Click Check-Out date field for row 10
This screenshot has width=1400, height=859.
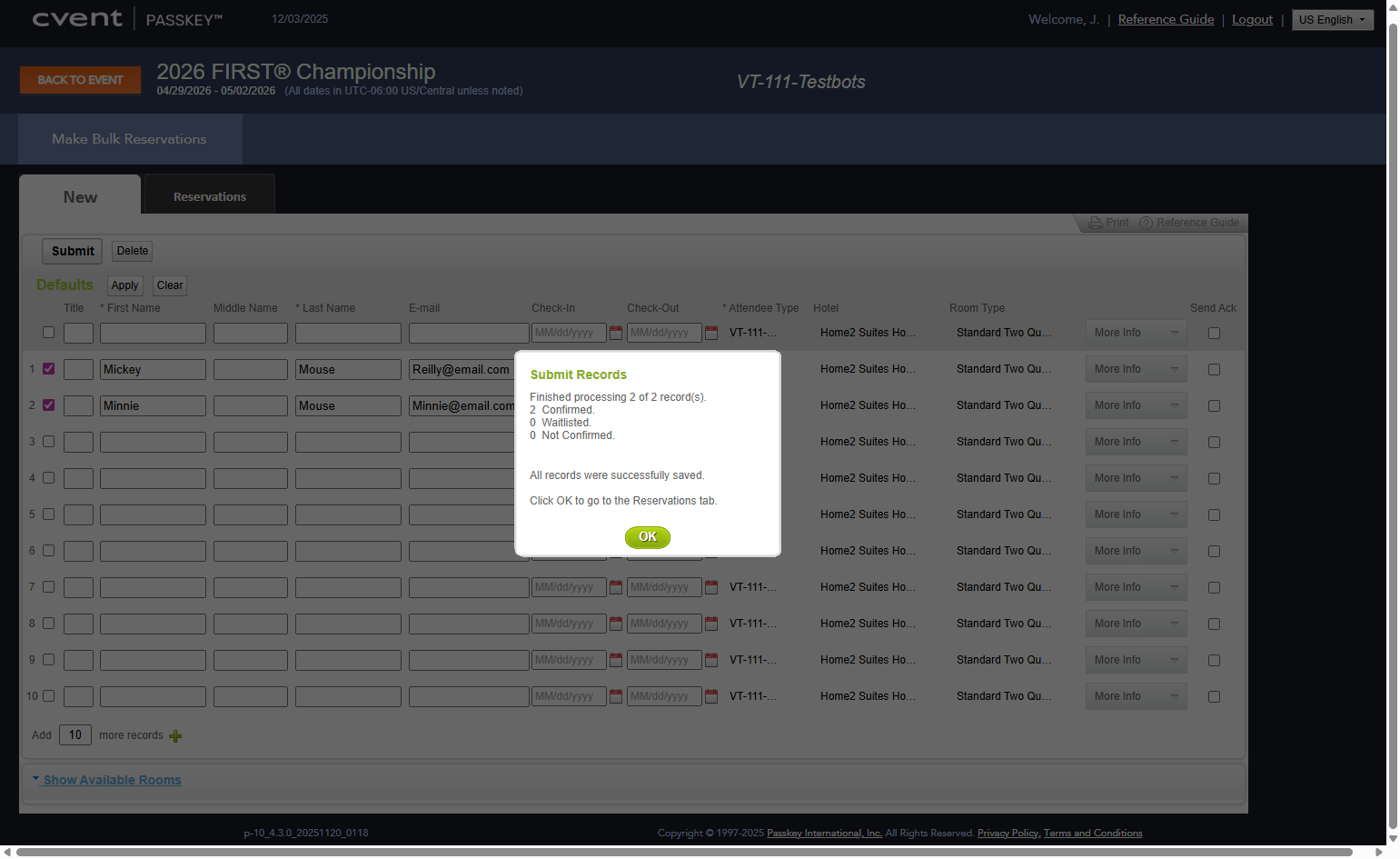[664, 696]
